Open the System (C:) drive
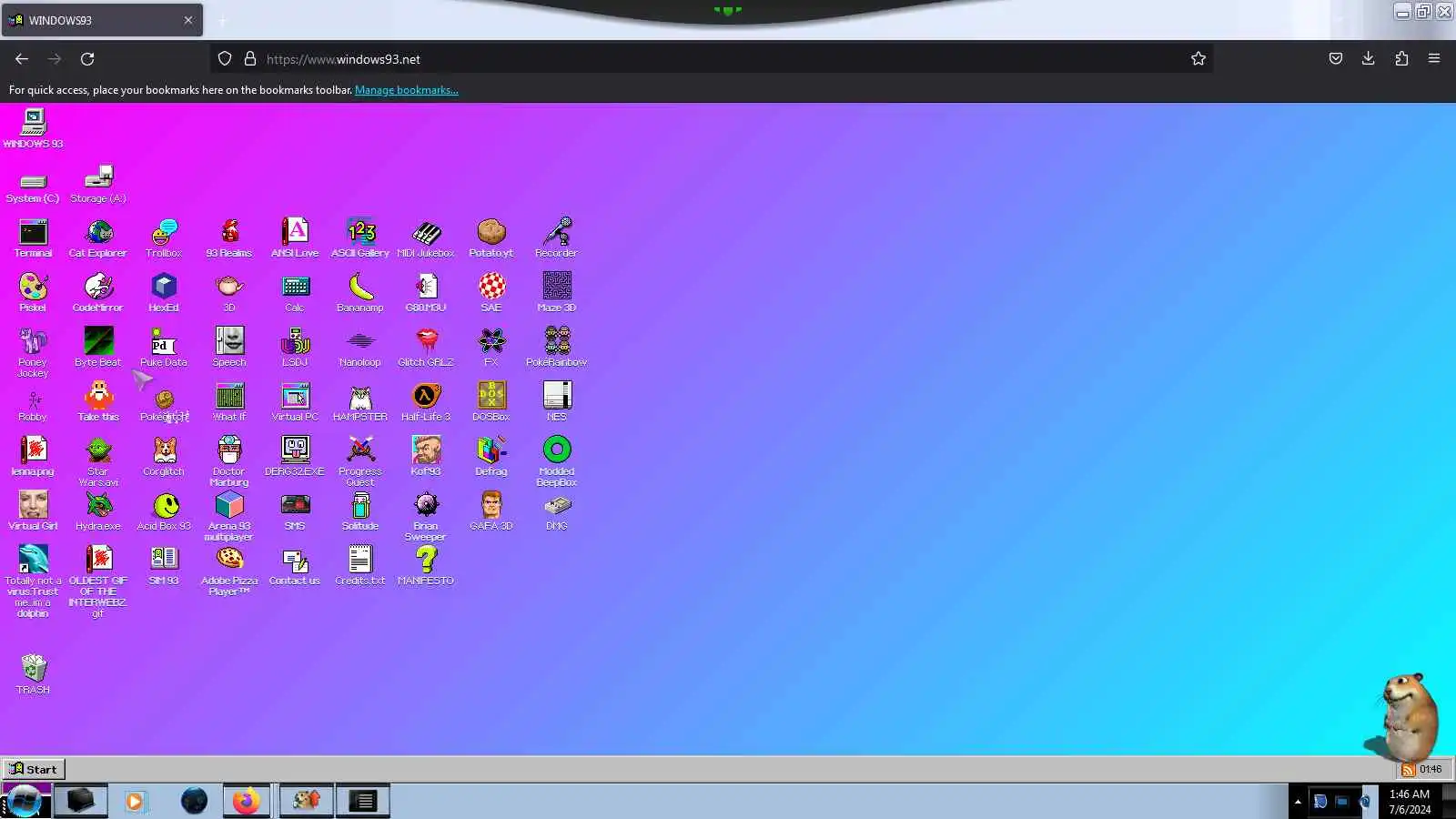The height and width of the screenshot is (819, 1456). [33, 187]
